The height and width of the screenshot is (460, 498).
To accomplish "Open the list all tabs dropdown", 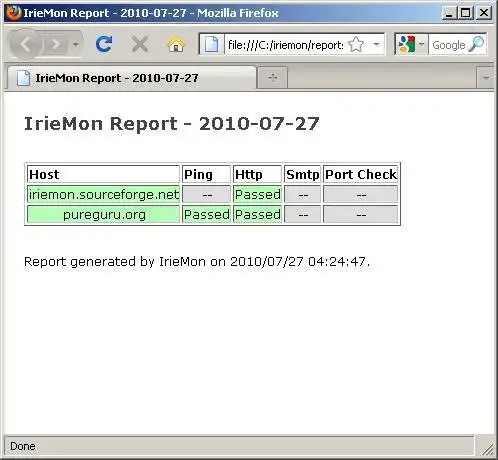I will click(x=486, y=78).
